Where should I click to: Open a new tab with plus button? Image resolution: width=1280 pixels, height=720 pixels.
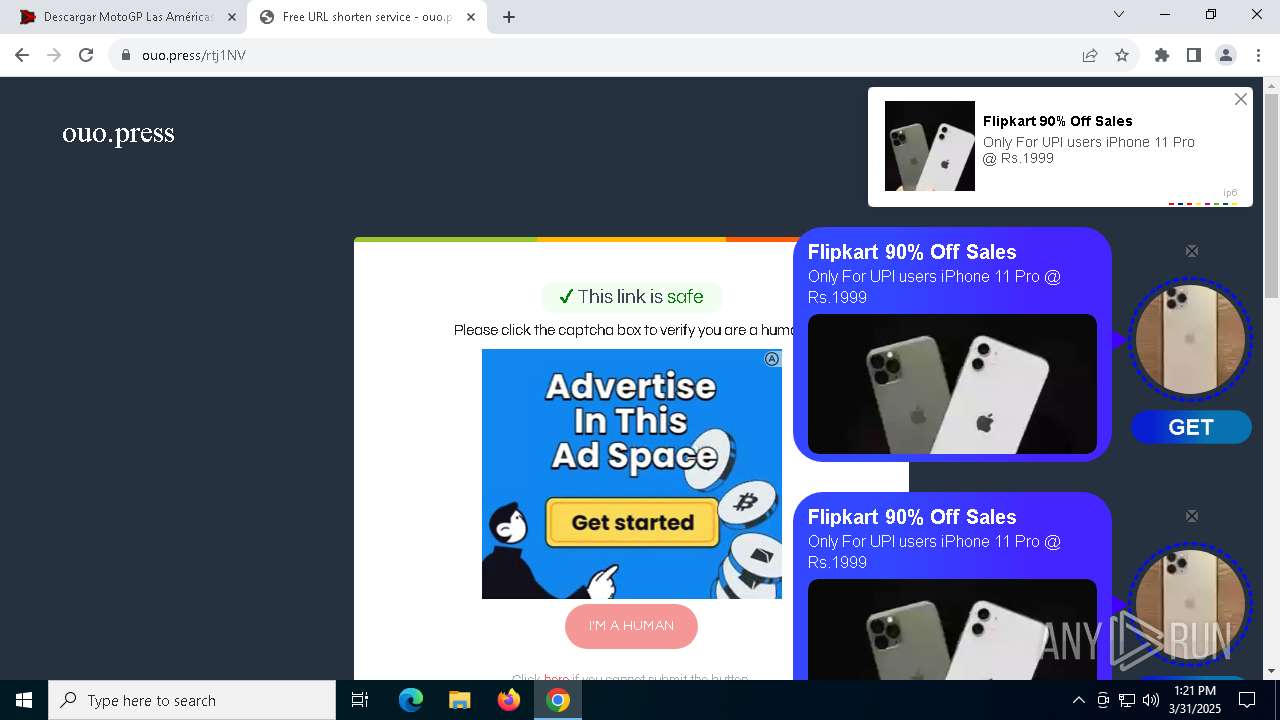click(509, 17)
